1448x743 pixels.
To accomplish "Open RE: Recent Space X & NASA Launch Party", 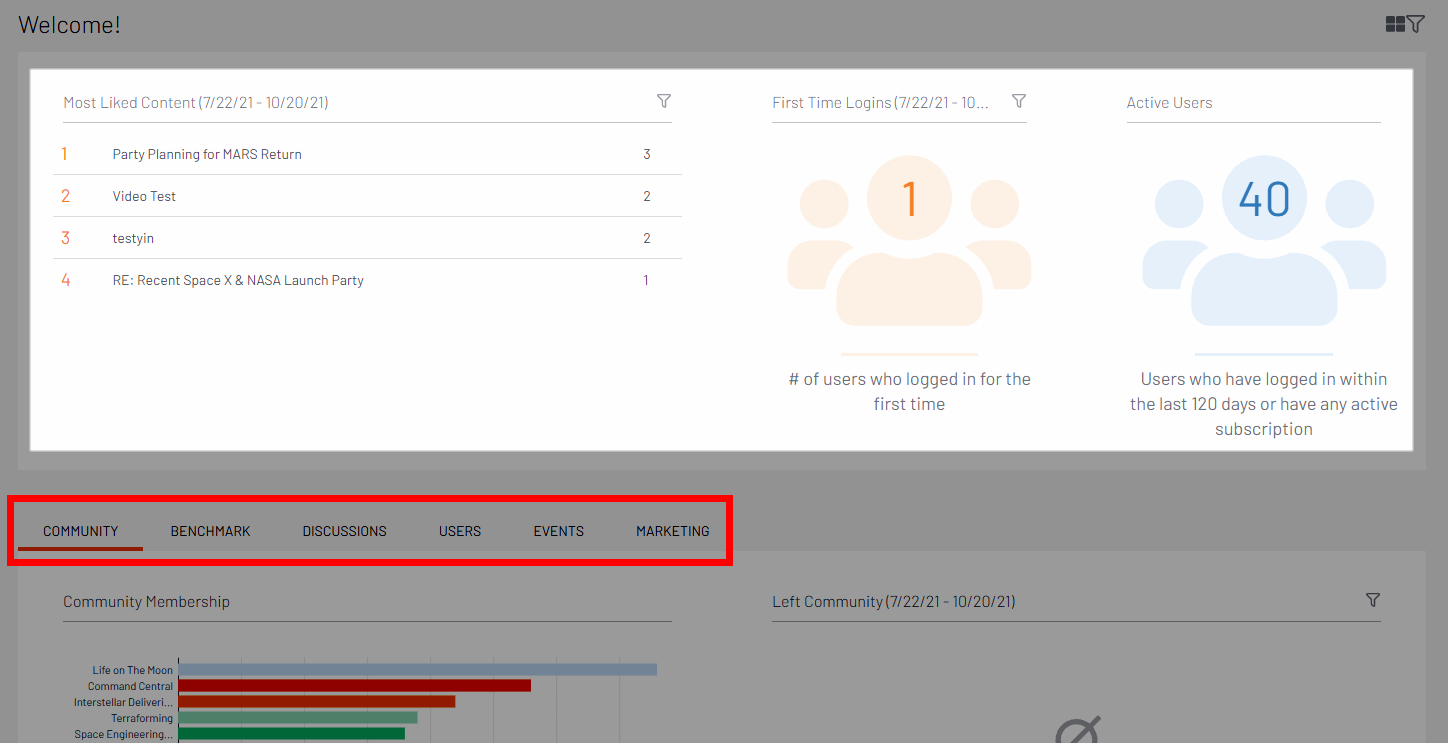I will point(238,280).
